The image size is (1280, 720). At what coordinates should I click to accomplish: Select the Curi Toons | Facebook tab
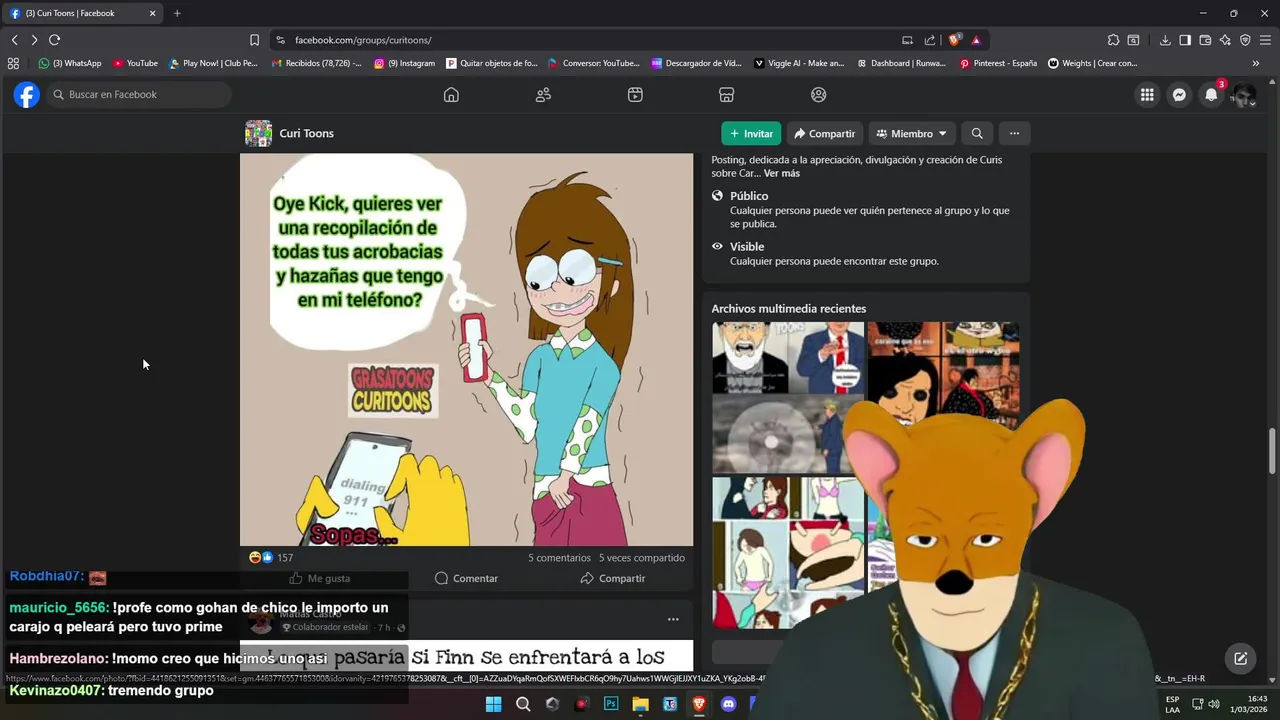click(82, 13)
